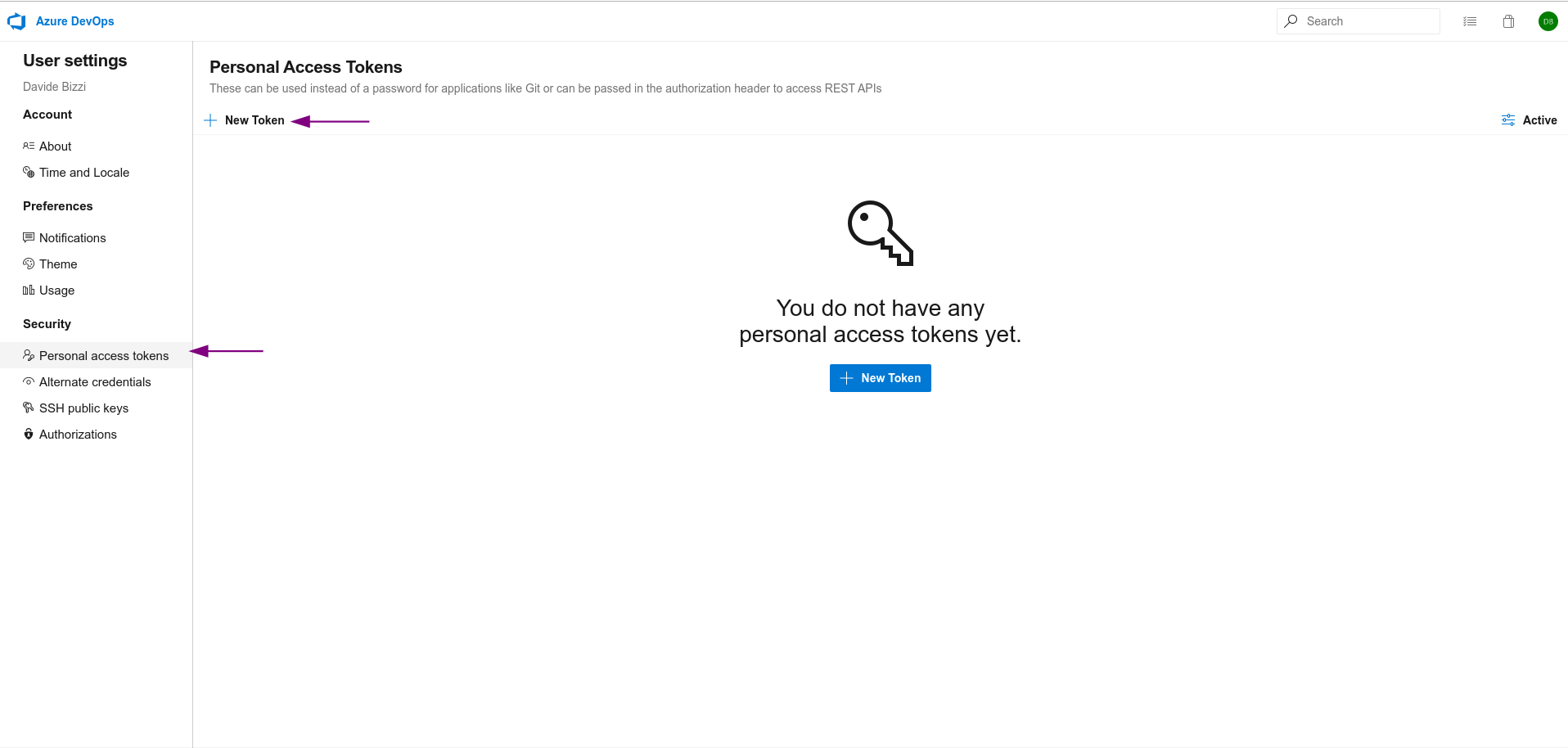Click the key icon next to Personal access tokens
The image size is (1568, 748).
click(29, 355)
